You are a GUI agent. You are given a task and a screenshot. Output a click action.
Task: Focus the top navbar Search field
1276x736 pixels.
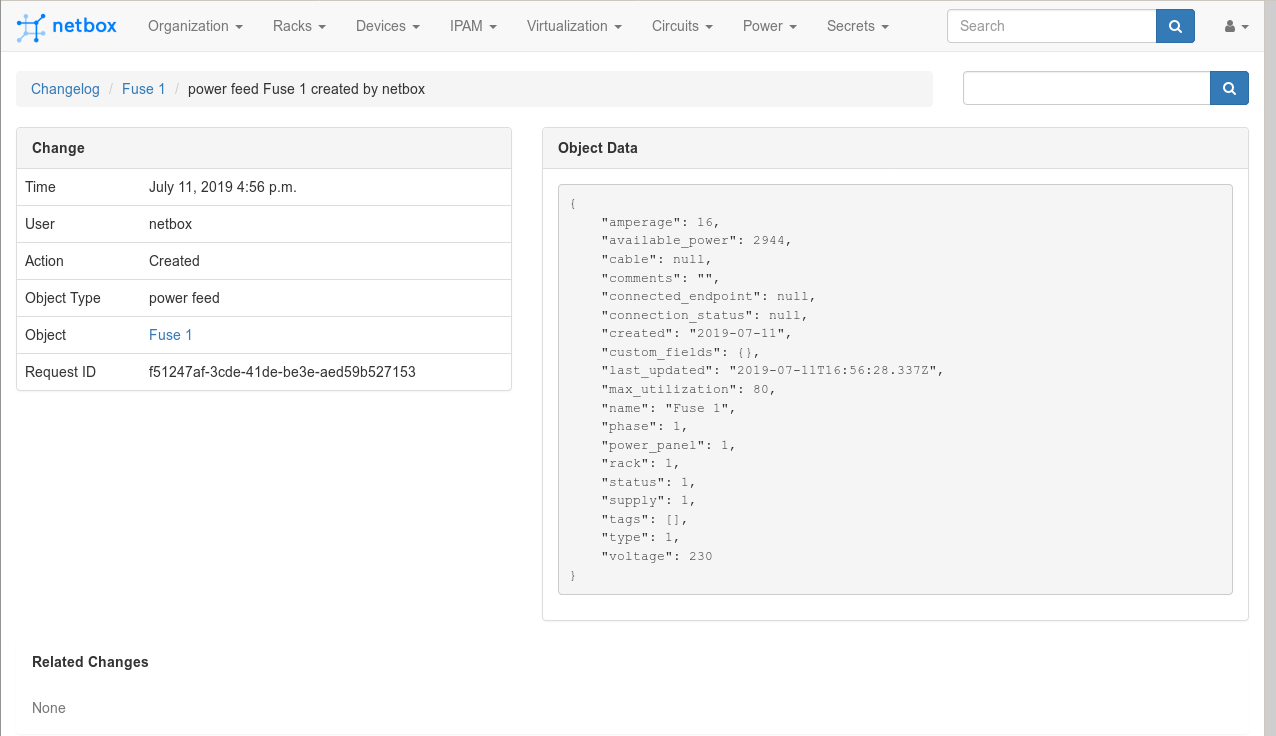pos(1052,26)
